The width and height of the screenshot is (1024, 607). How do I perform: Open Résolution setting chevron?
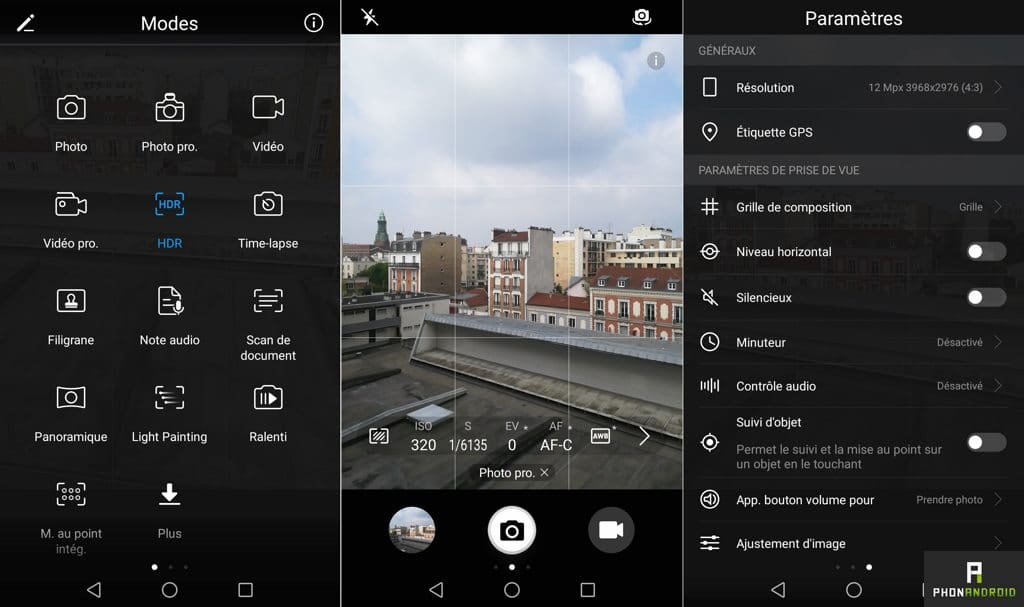[997, 87]
